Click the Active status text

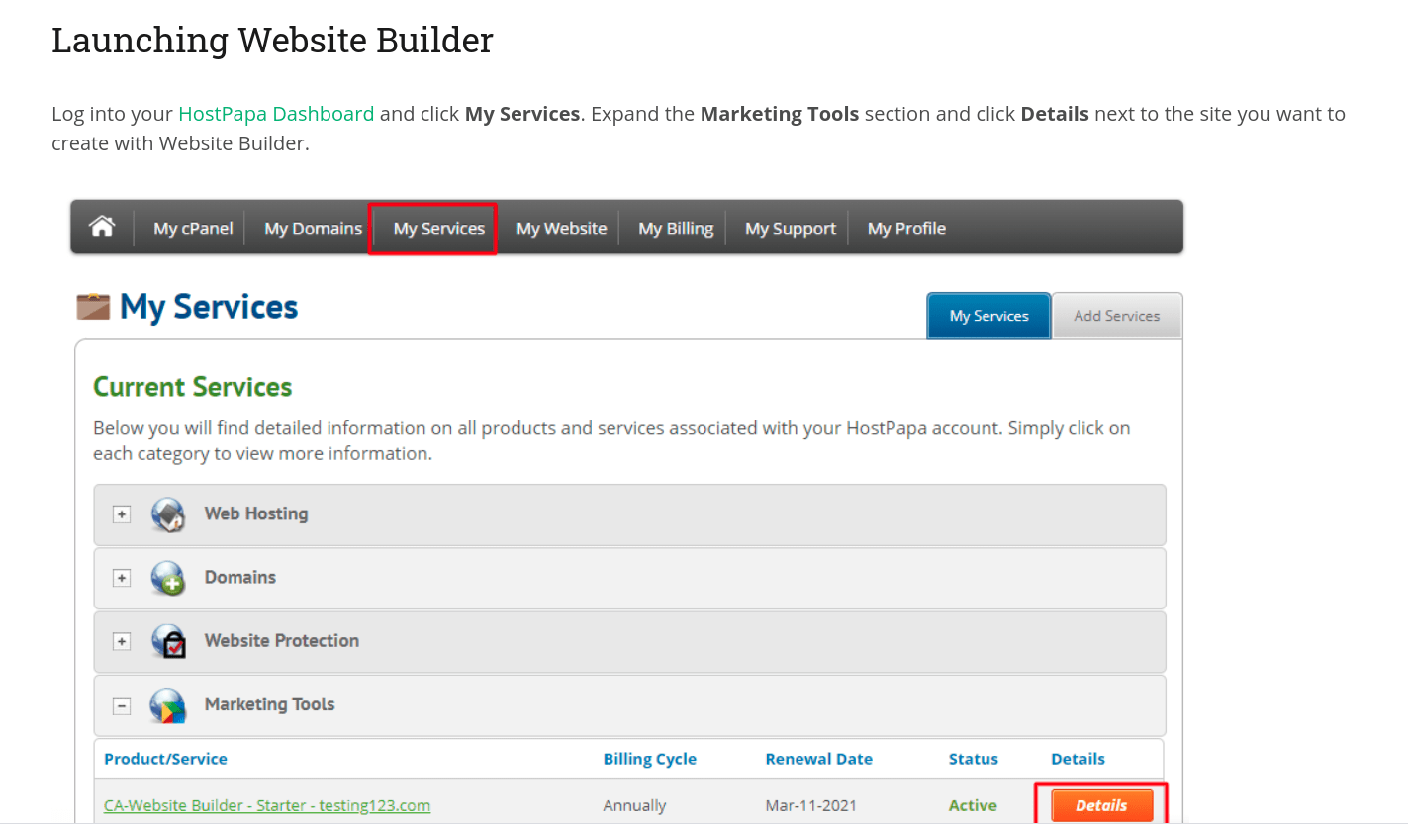click(x=973, y=805)
